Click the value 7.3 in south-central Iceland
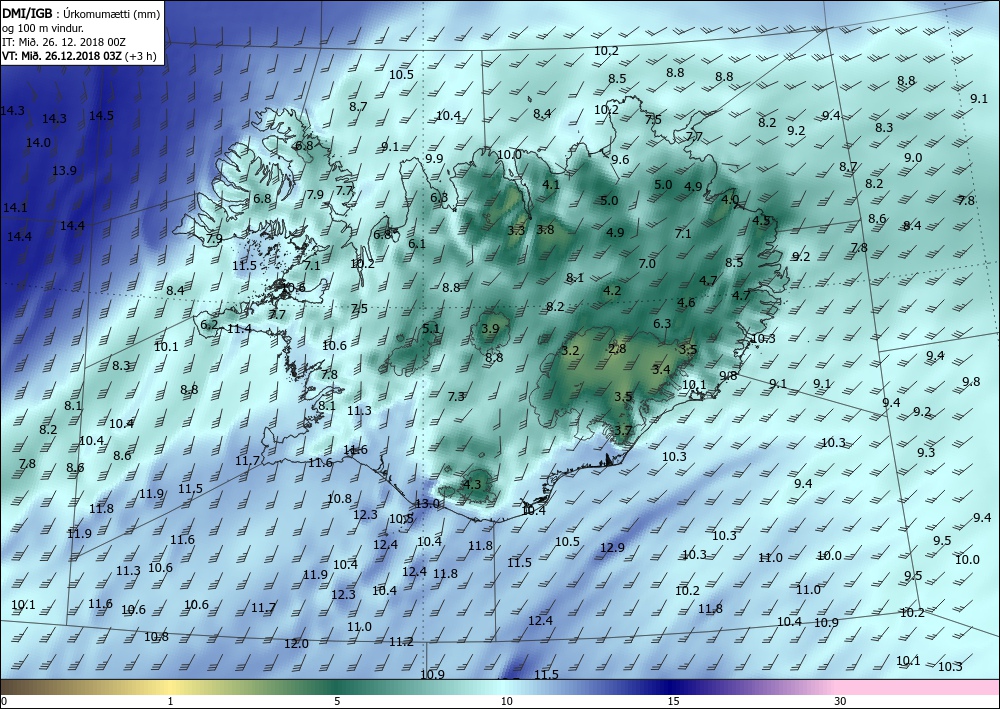 click(x=456, y=397)
